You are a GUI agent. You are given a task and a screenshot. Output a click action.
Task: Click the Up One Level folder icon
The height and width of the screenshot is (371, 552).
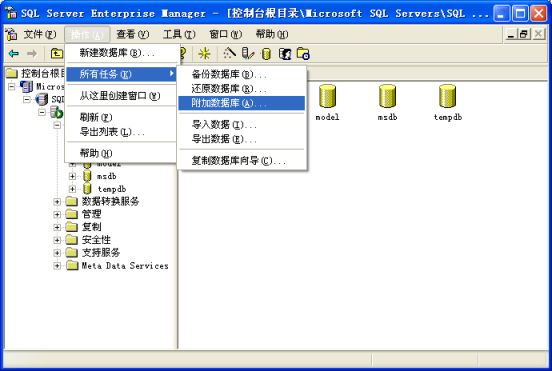[57, 54]
